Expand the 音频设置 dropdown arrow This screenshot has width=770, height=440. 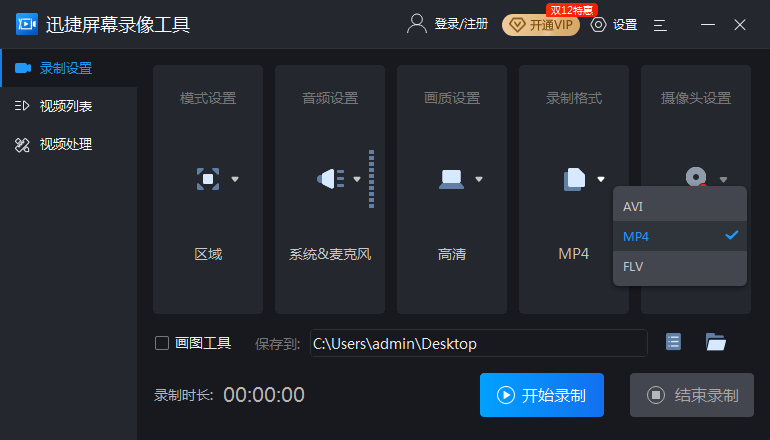[357, 179]
